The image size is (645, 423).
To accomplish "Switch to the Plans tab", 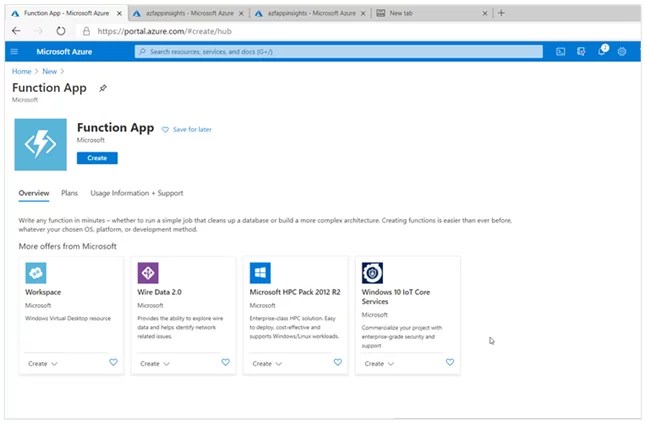I will (x=69, y=193).
